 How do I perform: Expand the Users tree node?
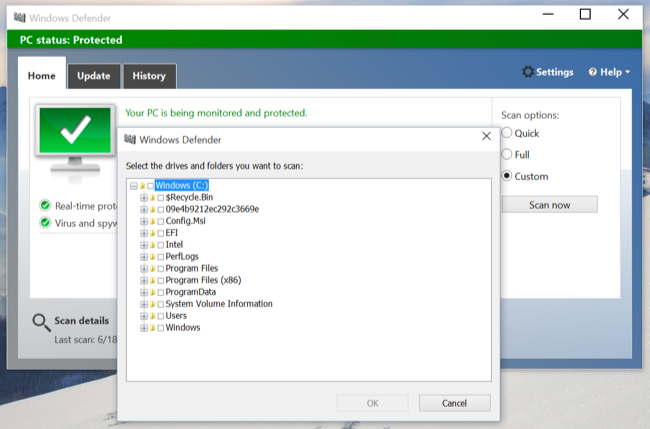(x=144, y=316)
